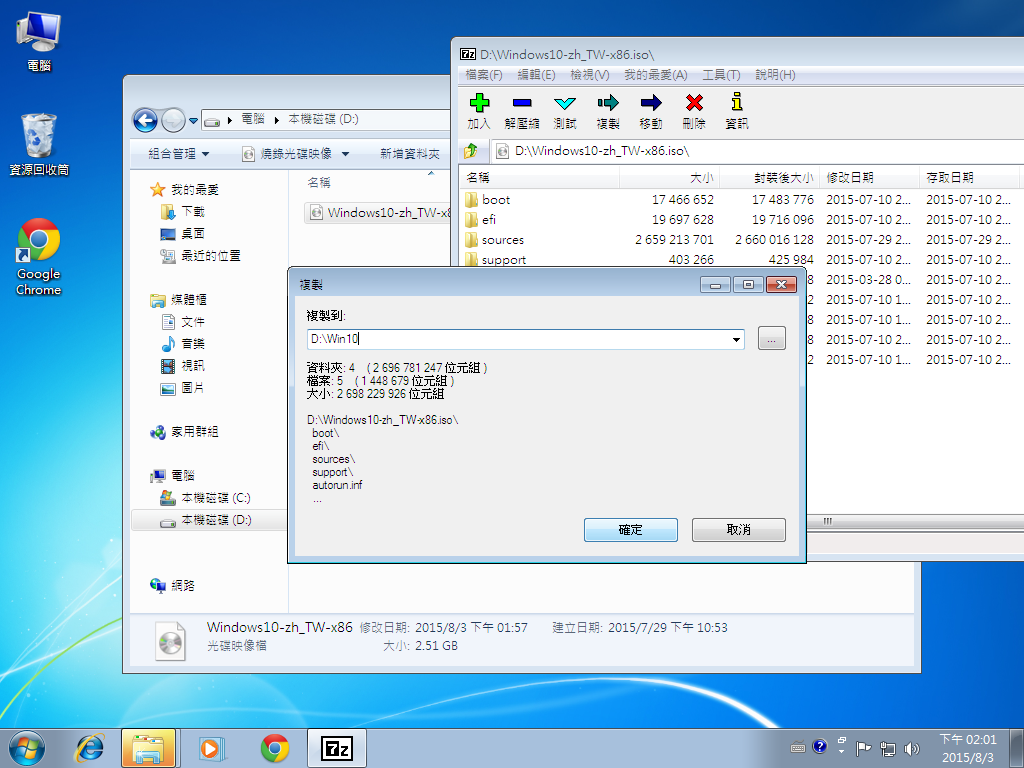The image size is (1024, 768).
Task: Click the volume speaker tray icon
Action: [912, 748]
